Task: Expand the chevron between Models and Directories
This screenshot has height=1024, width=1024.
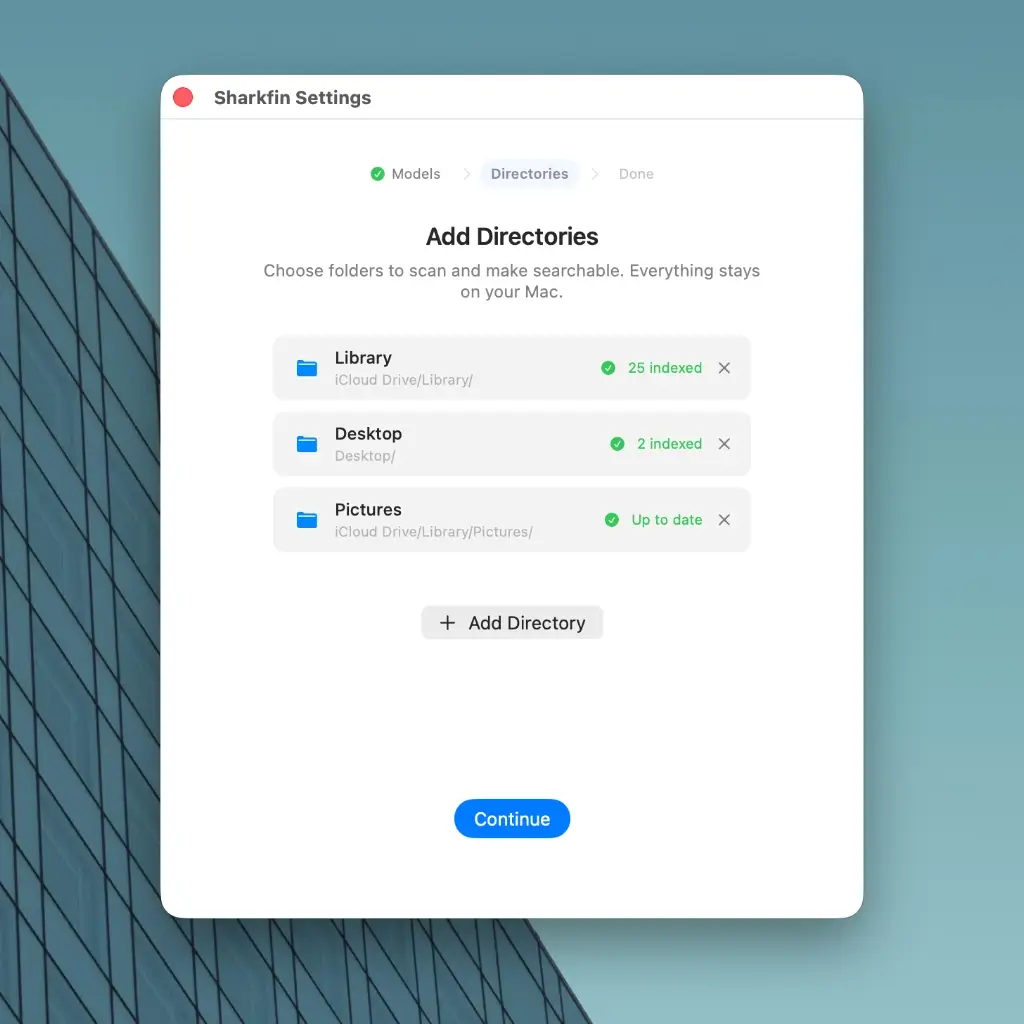Action: coord(465,173)
